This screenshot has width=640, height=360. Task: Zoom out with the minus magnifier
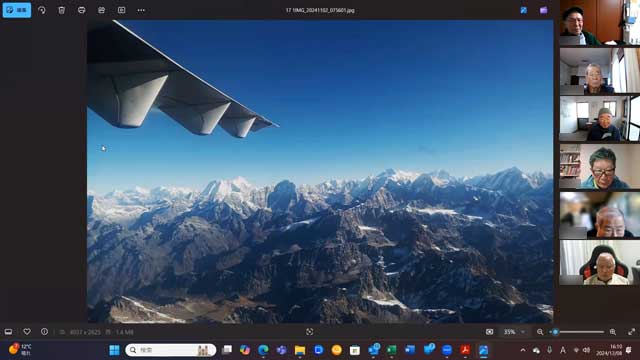coord(540,332)
